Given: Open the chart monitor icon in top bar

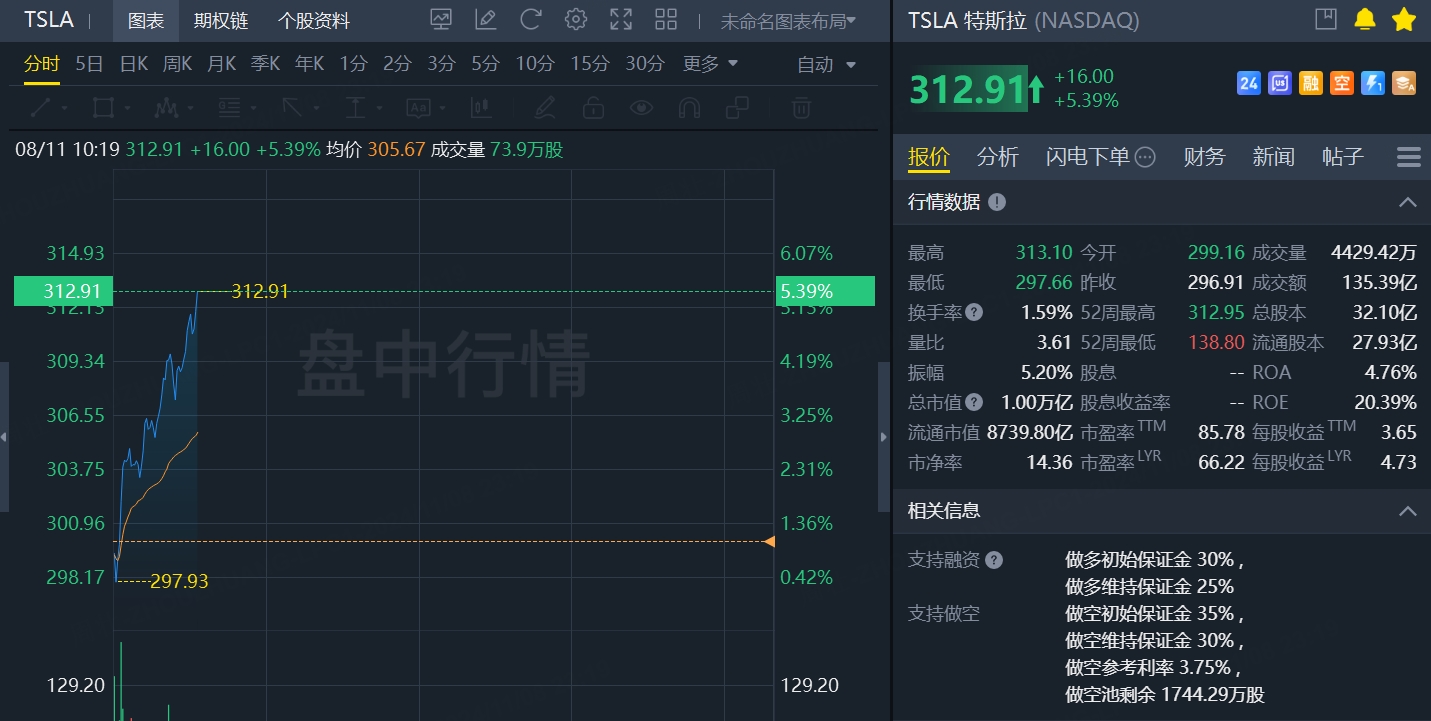Looking at the screenshot, I should pos(440,19).
